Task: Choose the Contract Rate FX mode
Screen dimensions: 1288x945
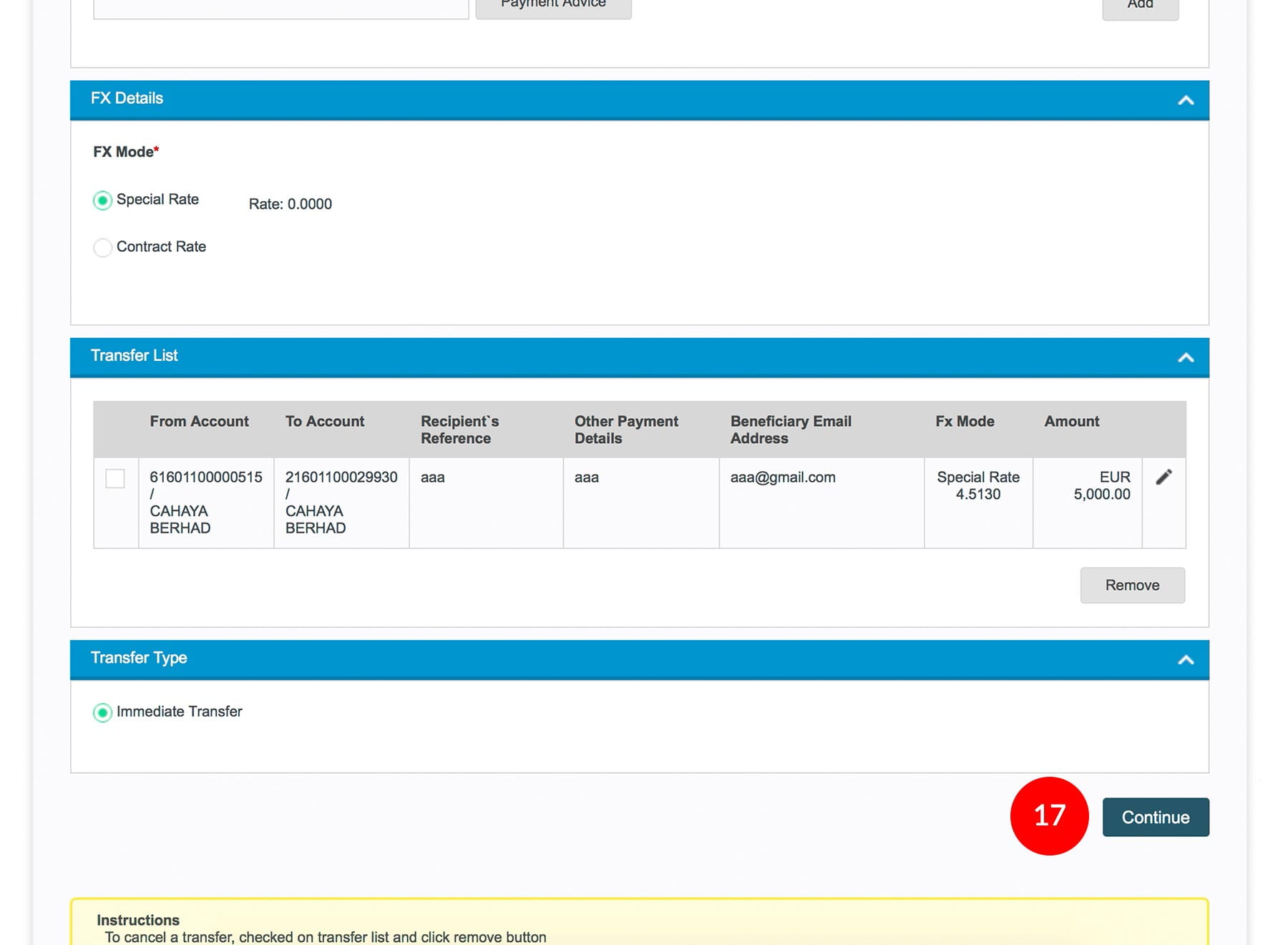Action: pos(103,248)
